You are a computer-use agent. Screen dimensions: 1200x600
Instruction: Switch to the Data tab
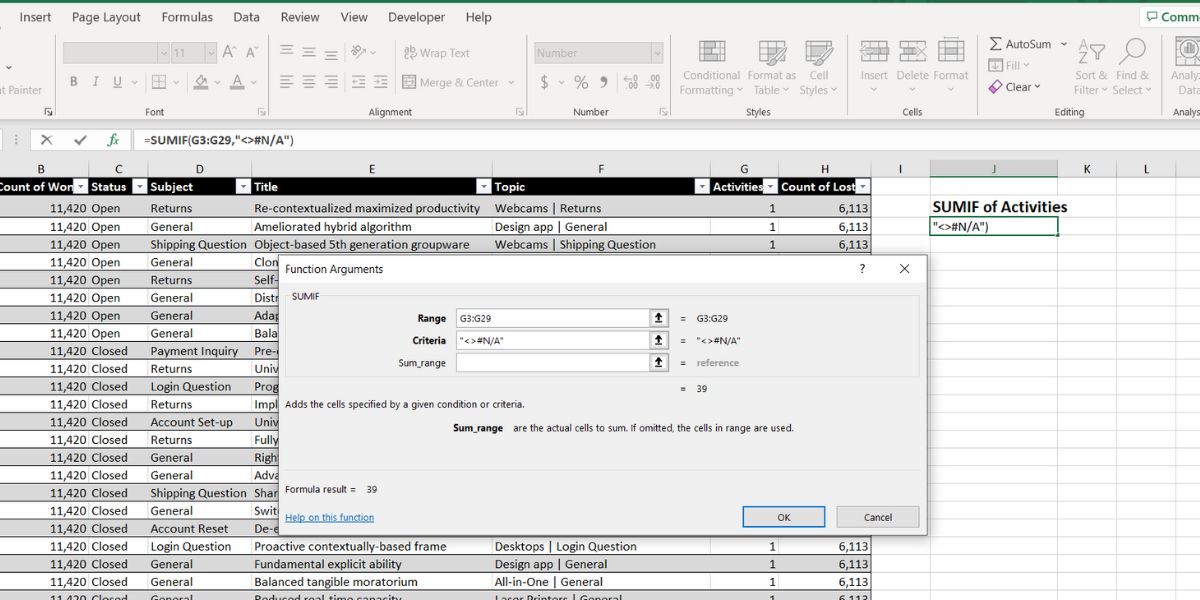[246, 17]
